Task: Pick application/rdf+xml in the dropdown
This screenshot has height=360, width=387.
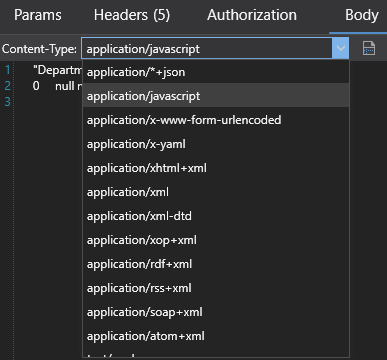Action: click(216, 264)
